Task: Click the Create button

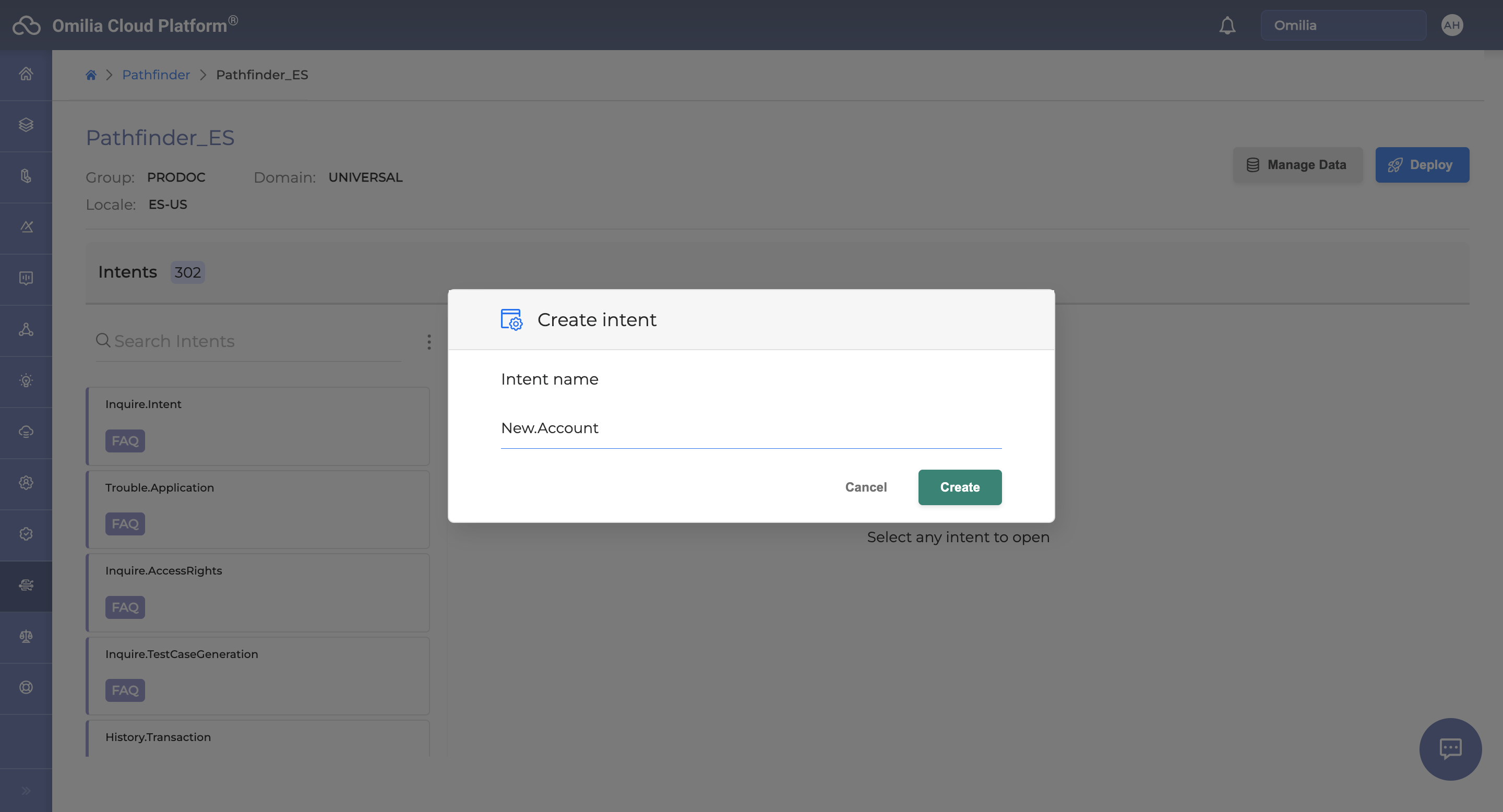Action: point(959,487)
